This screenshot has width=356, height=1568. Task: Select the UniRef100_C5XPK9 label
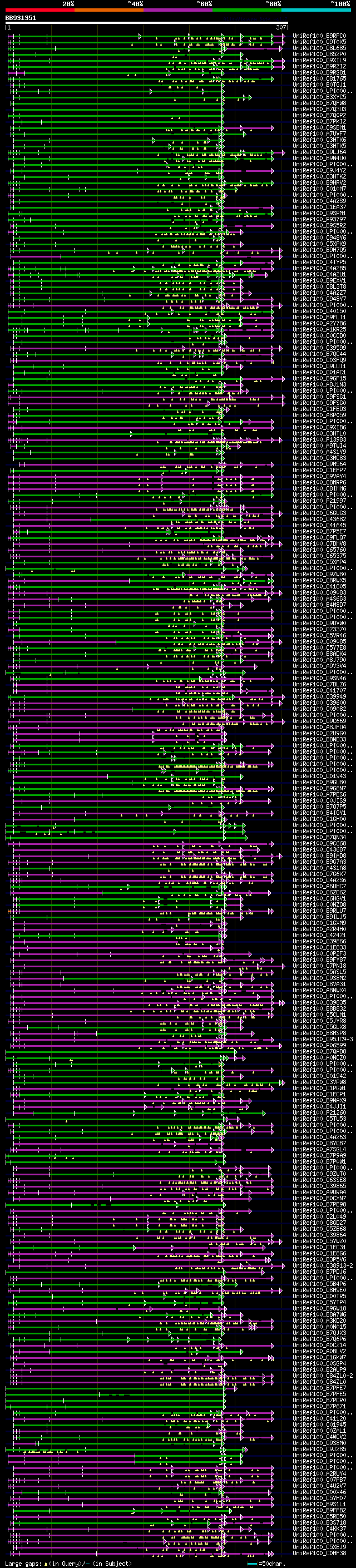[319, 244]
